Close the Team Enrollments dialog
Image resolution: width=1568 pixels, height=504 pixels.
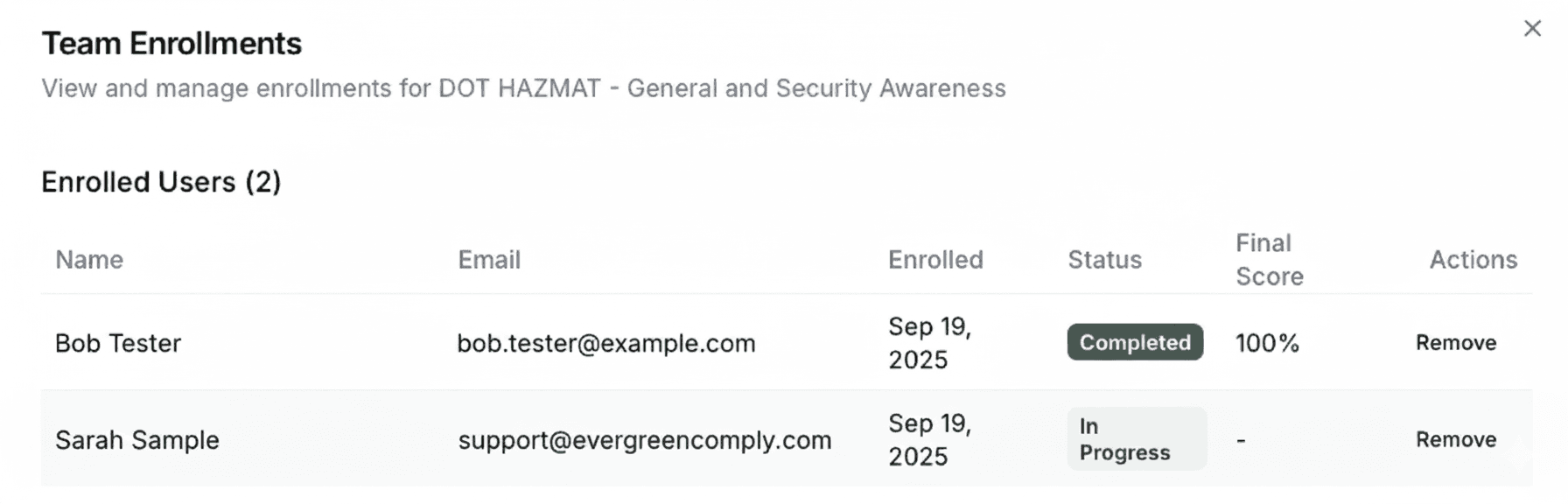pos(1532,29)
